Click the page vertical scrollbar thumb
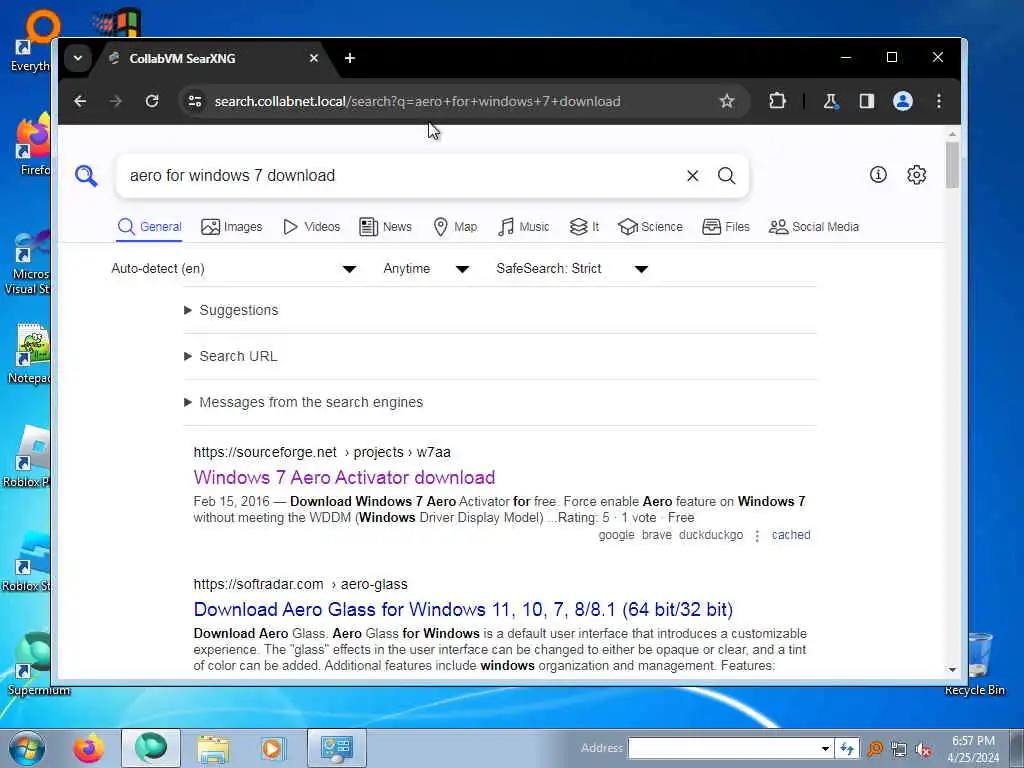The width and height of the screenshot is (1024, 768). [952, 165]
